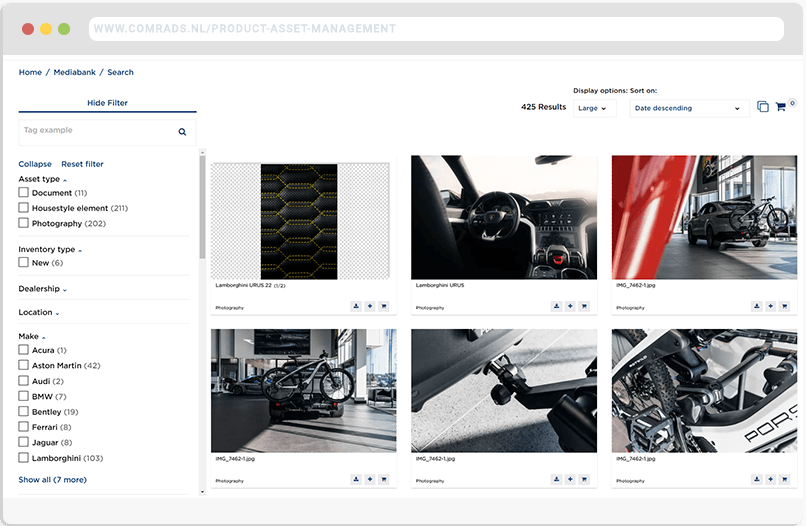
Task: Collapse the Asset type filter group
Action: 43,179
